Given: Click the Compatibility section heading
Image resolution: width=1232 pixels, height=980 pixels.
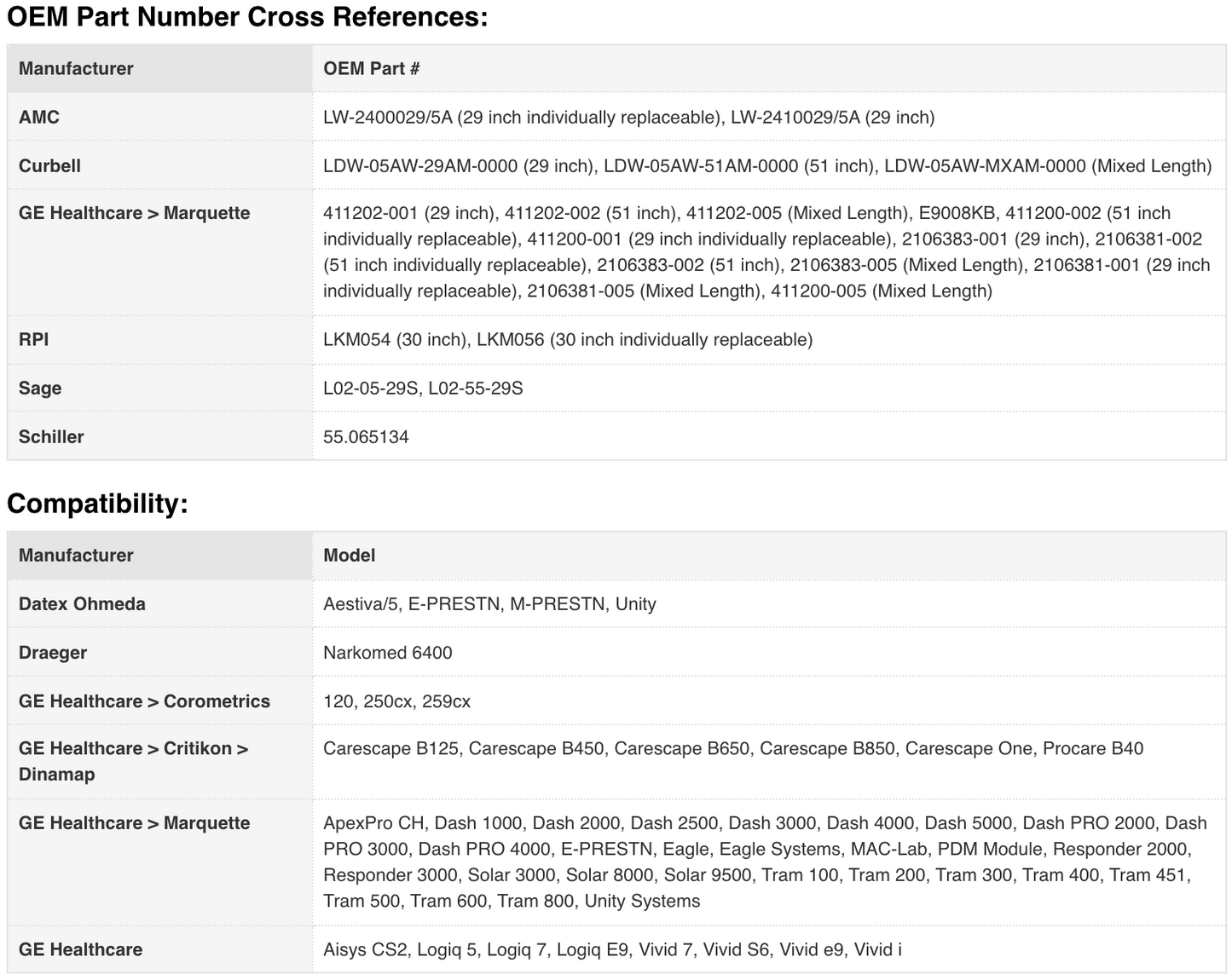Looking at the screenshot, I should coord(97,503).
